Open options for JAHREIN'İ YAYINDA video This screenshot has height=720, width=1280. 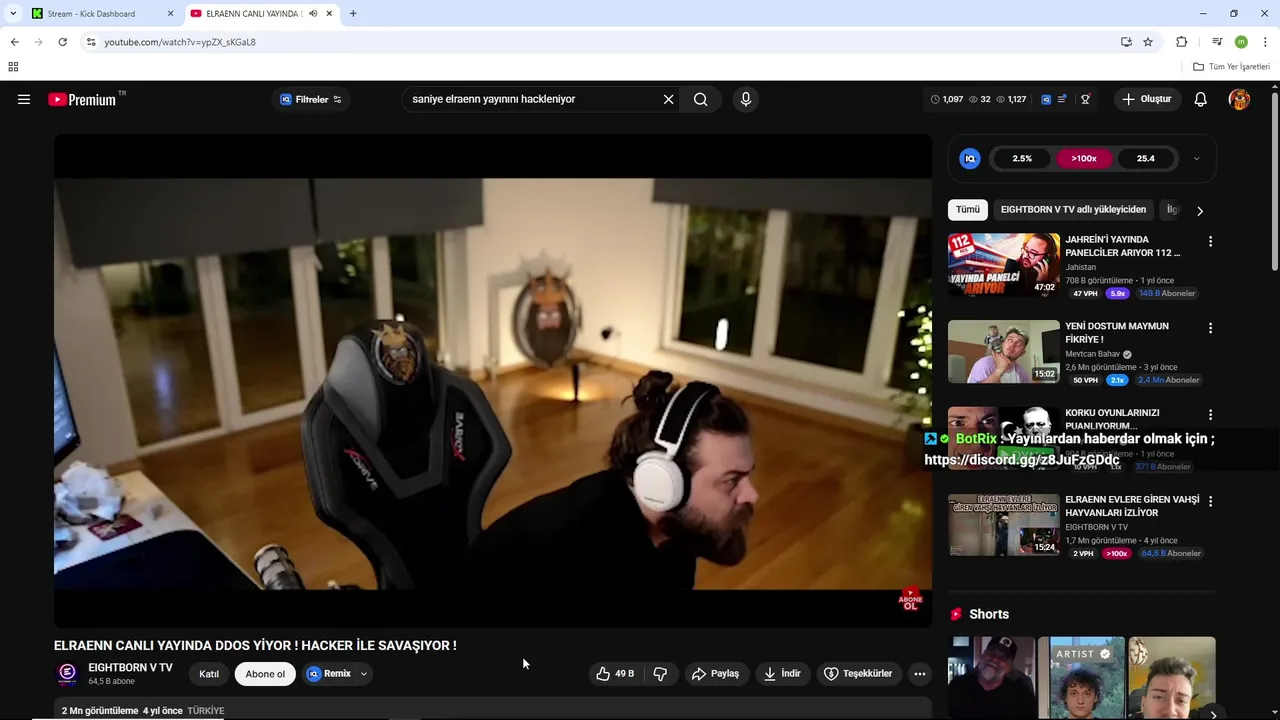(x=1210, y=241)
